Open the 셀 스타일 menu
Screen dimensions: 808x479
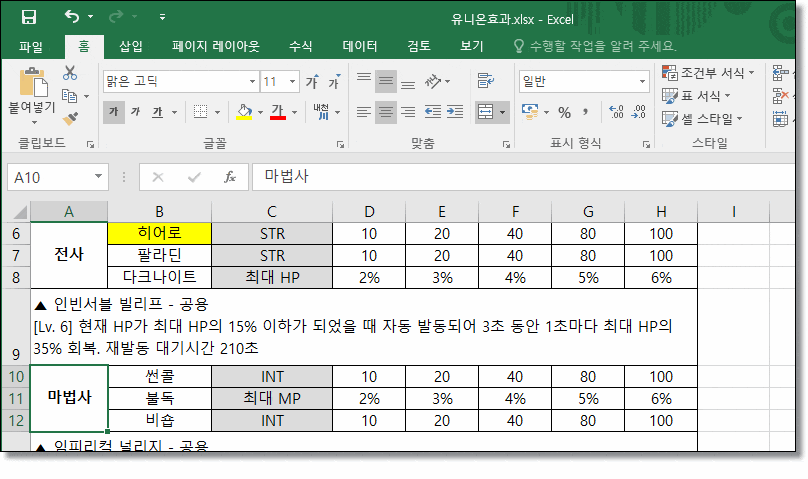point(702,119)
